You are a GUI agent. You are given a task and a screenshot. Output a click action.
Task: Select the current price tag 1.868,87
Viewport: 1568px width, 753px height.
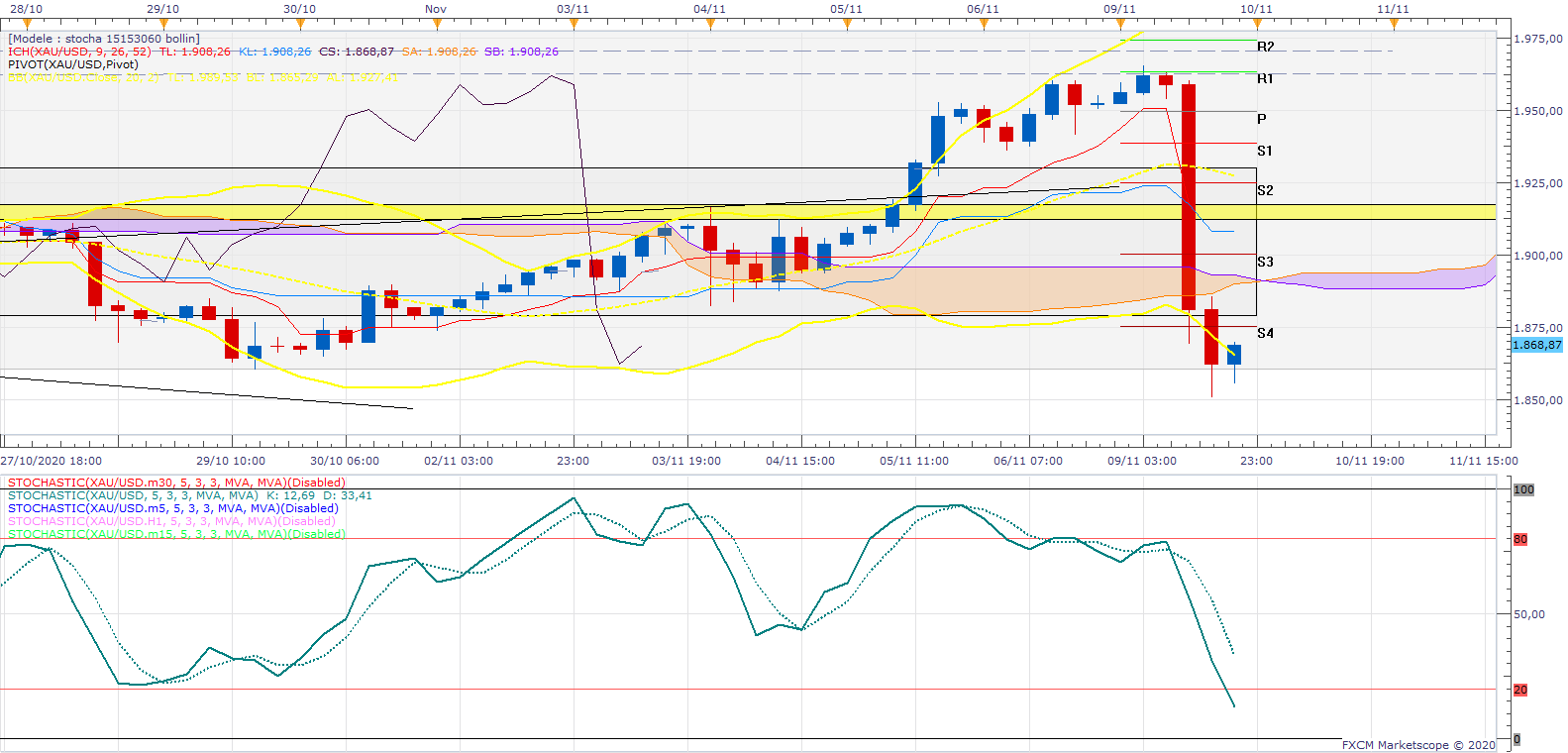pos(1537,345)
